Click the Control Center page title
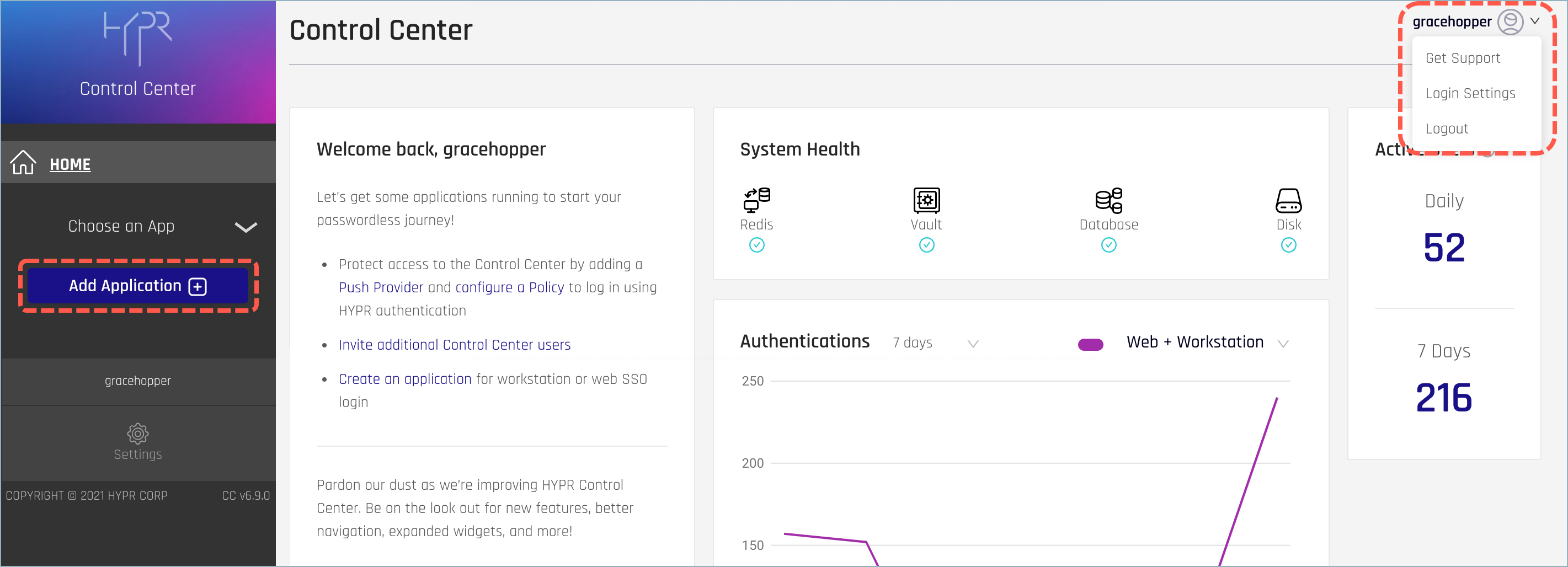The image size is (1568, 567). pyautogui.click(x=381, y=30)
